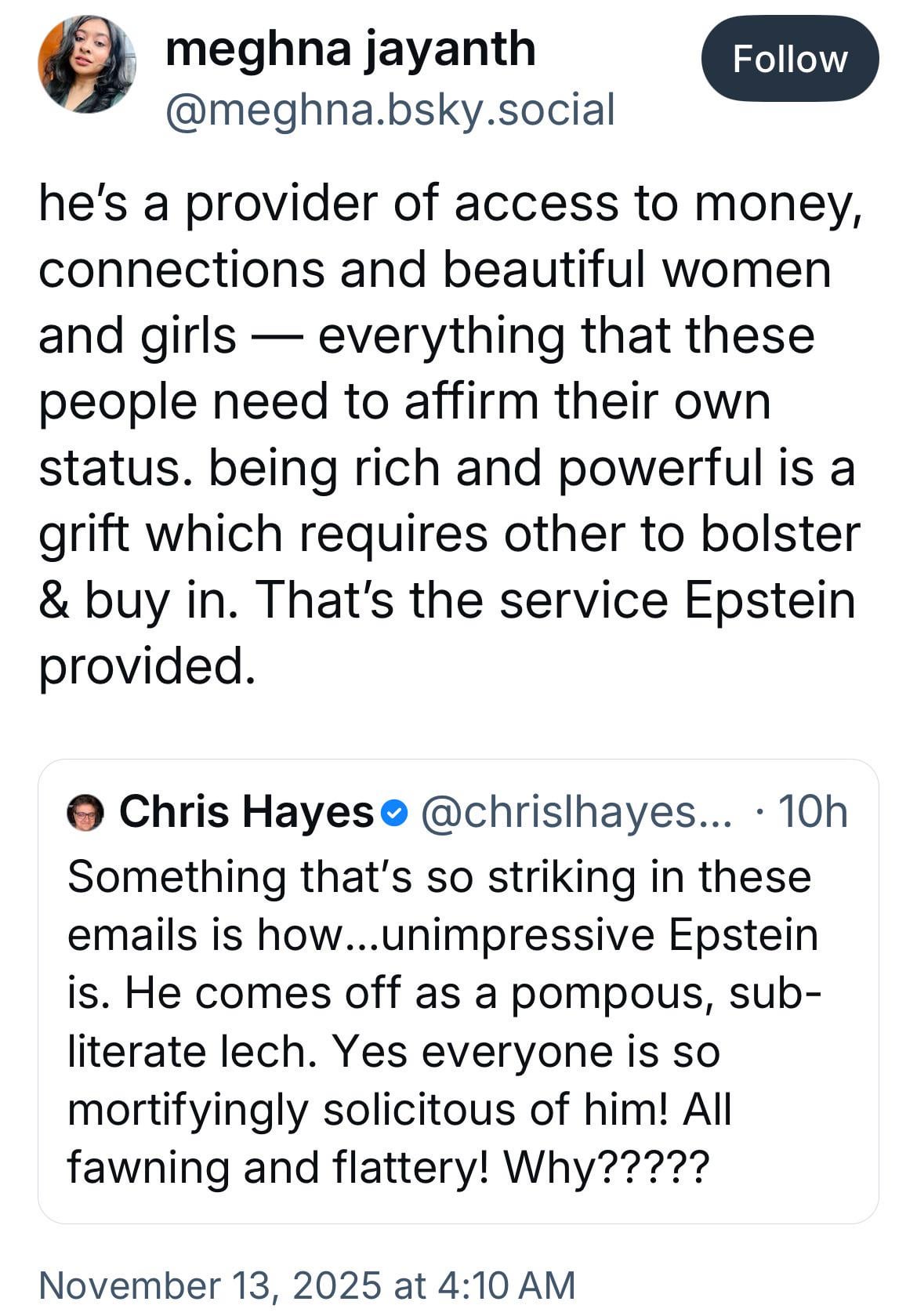The height and width of the screenshot is (1316, 917).
Task: Click the 10h timestamp on quoted post
Action: pyautogui.click(x=812, y=812)
